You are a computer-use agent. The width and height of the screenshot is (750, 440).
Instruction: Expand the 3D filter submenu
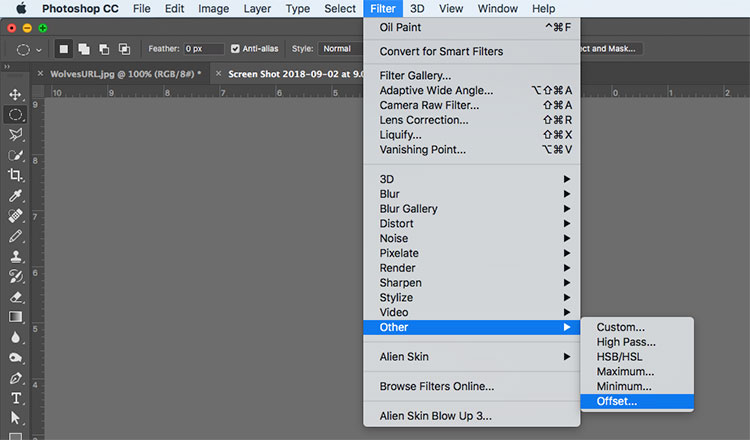(472, 179)
